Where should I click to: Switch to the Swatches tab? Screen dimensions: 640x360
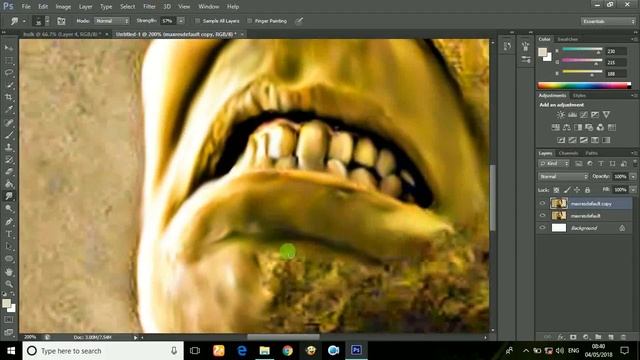point(568,39)
